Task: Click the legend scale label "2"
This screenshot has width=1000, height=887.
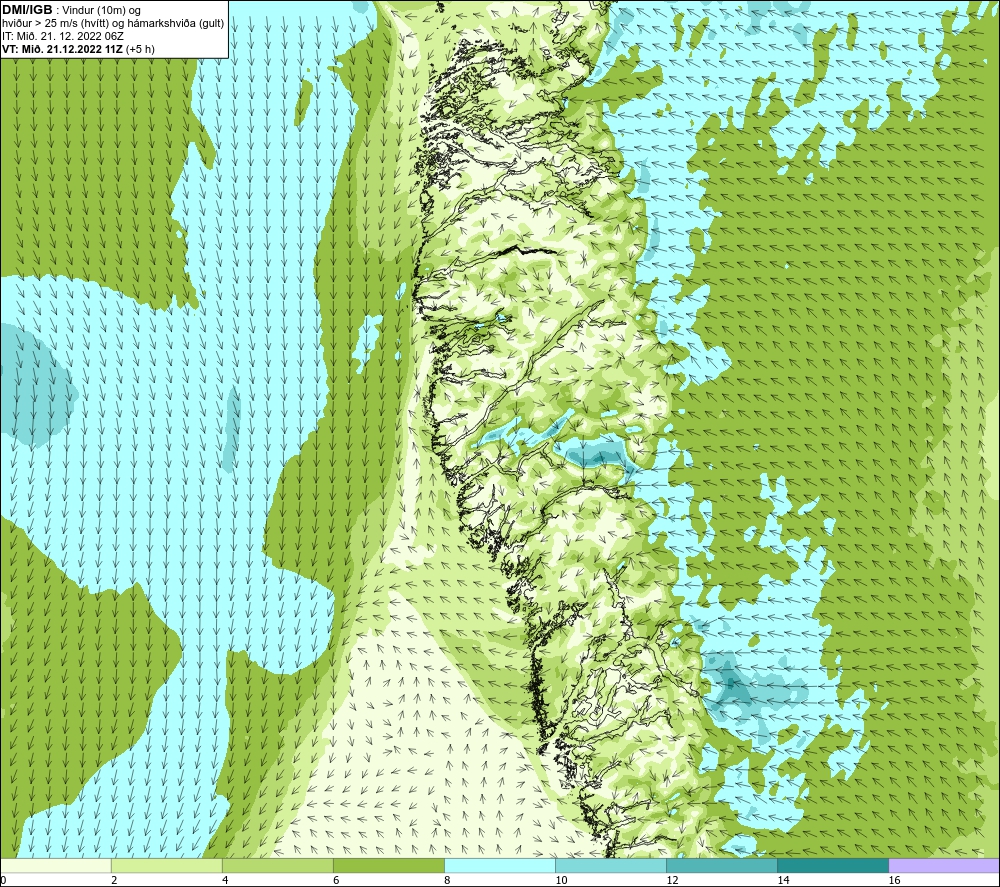Action: (x=114, y=881)
